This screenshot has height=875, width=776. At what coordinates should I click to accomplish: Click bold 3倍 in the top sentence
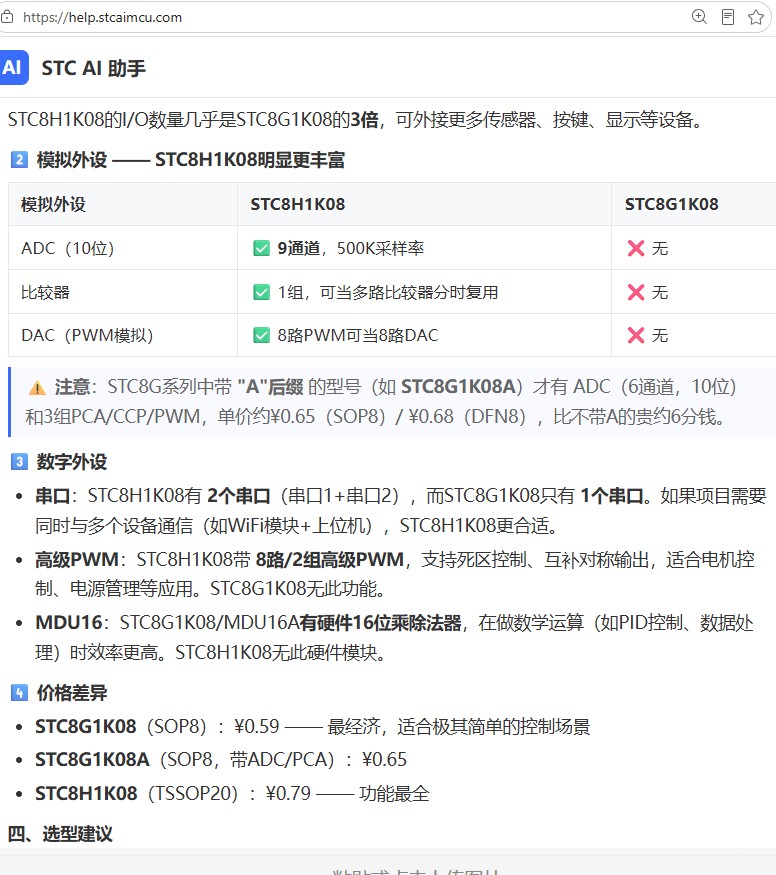pos(364,119)
